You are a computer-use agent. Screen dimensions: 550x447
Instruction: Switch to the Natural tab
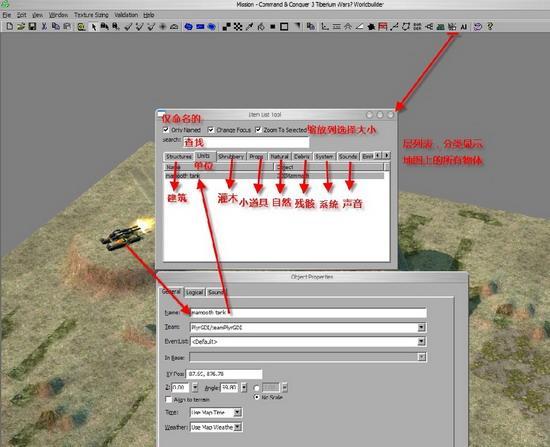tap(280, 156)
